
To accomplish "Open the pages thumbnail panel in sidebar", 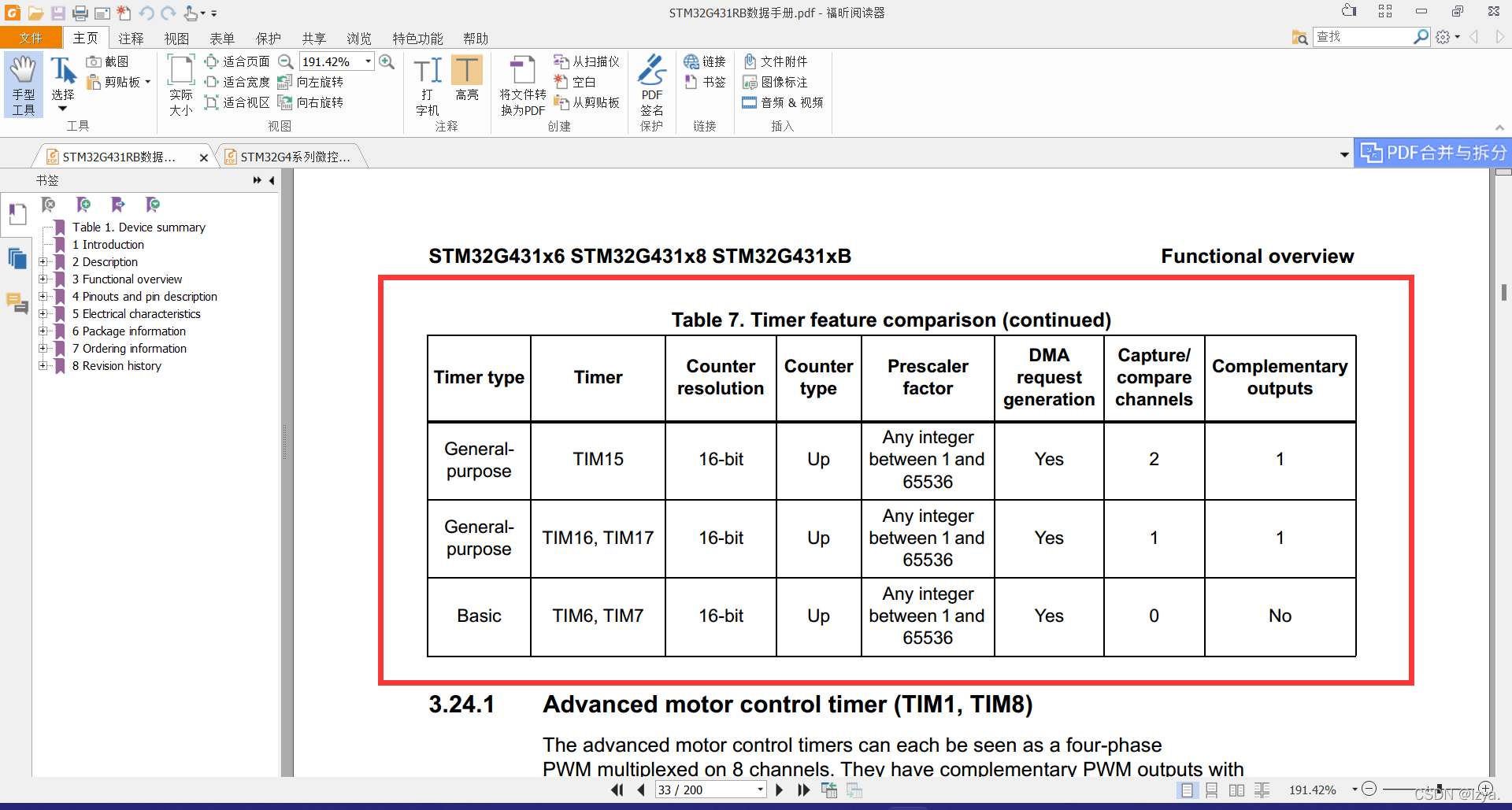I will 17,258.
